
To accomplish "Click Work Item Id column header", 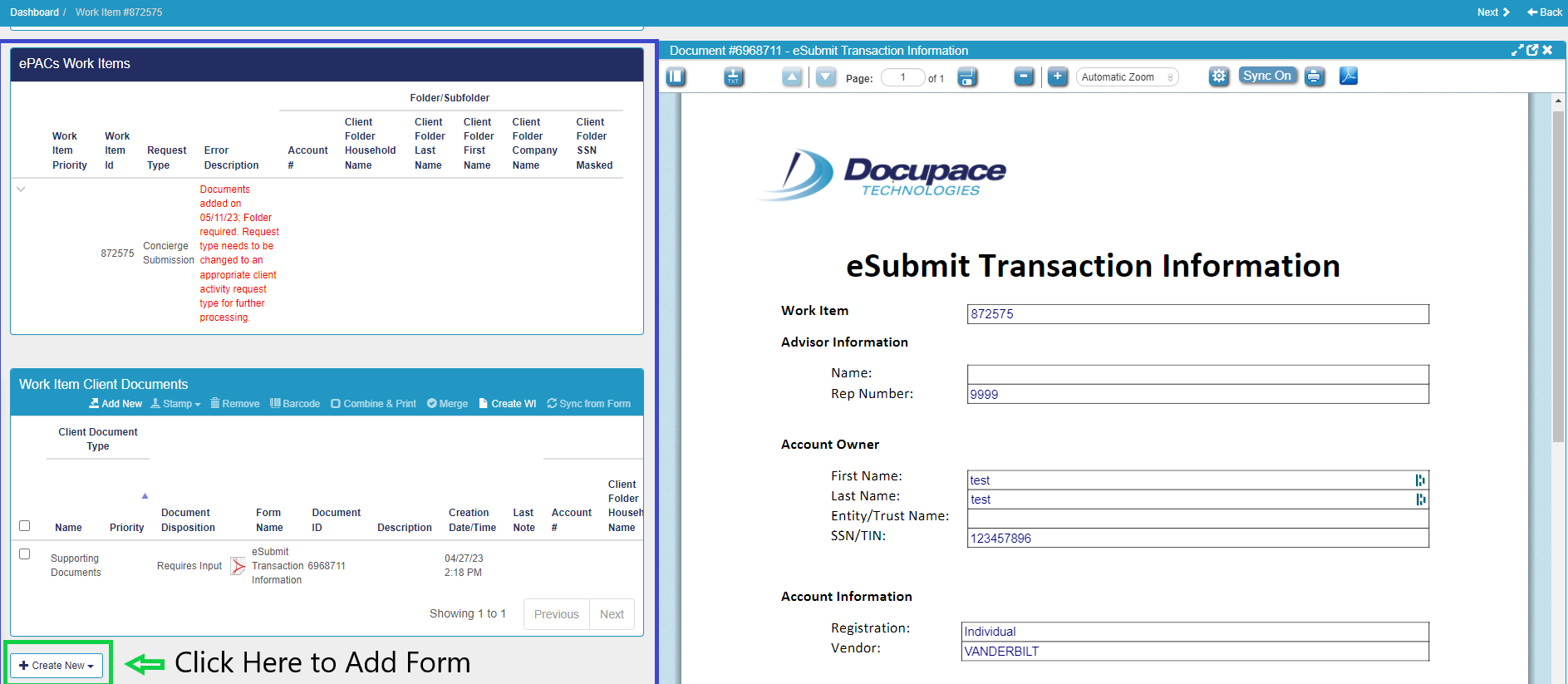I will (x=116, y=150).
